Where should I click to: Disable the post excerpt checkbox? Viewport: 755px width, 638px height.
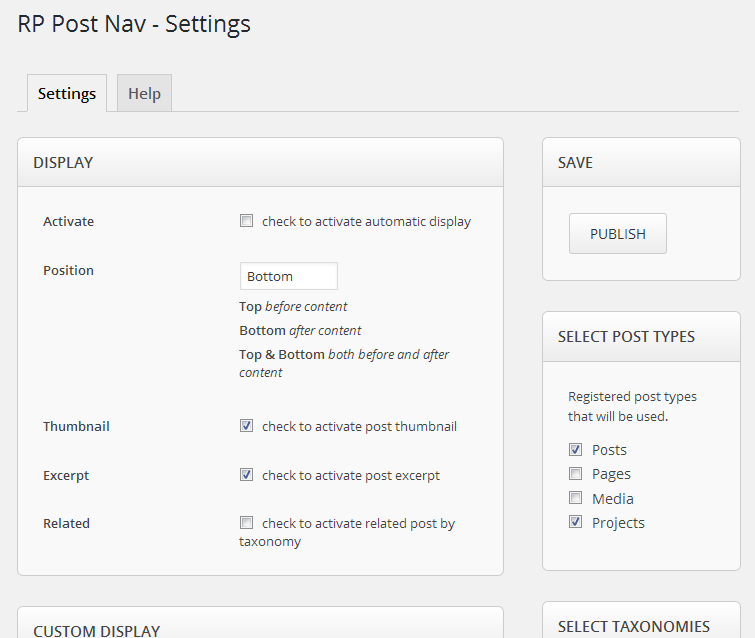(247, 475)
